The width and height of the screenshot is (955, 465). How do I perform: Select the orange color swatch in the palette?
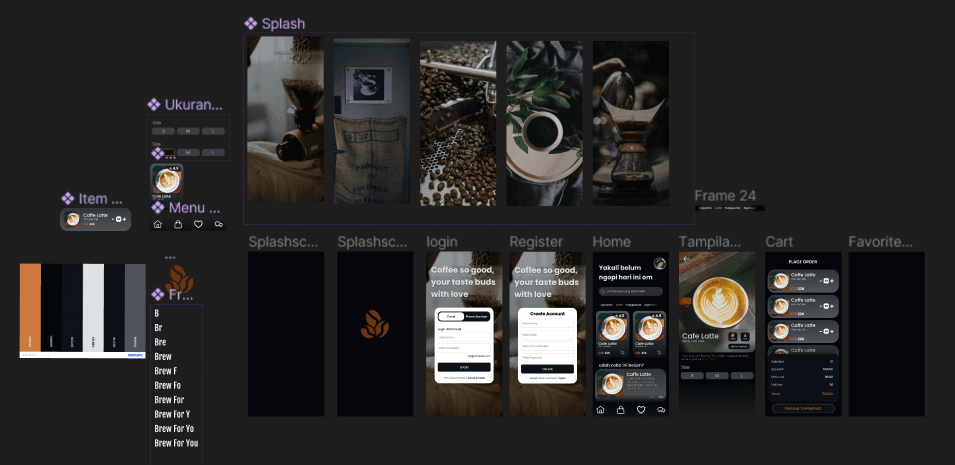pos(30,307)
